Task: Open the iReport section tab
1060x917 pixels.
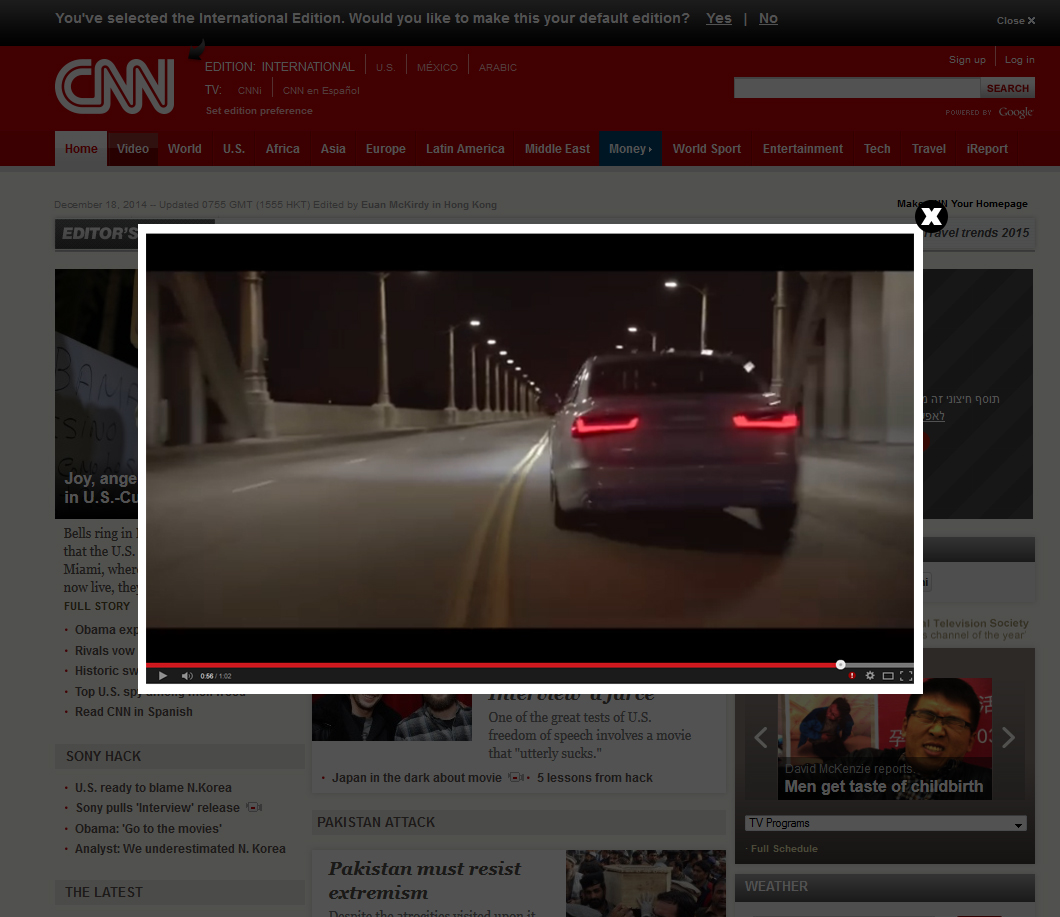Action: (x=987, y=149)
